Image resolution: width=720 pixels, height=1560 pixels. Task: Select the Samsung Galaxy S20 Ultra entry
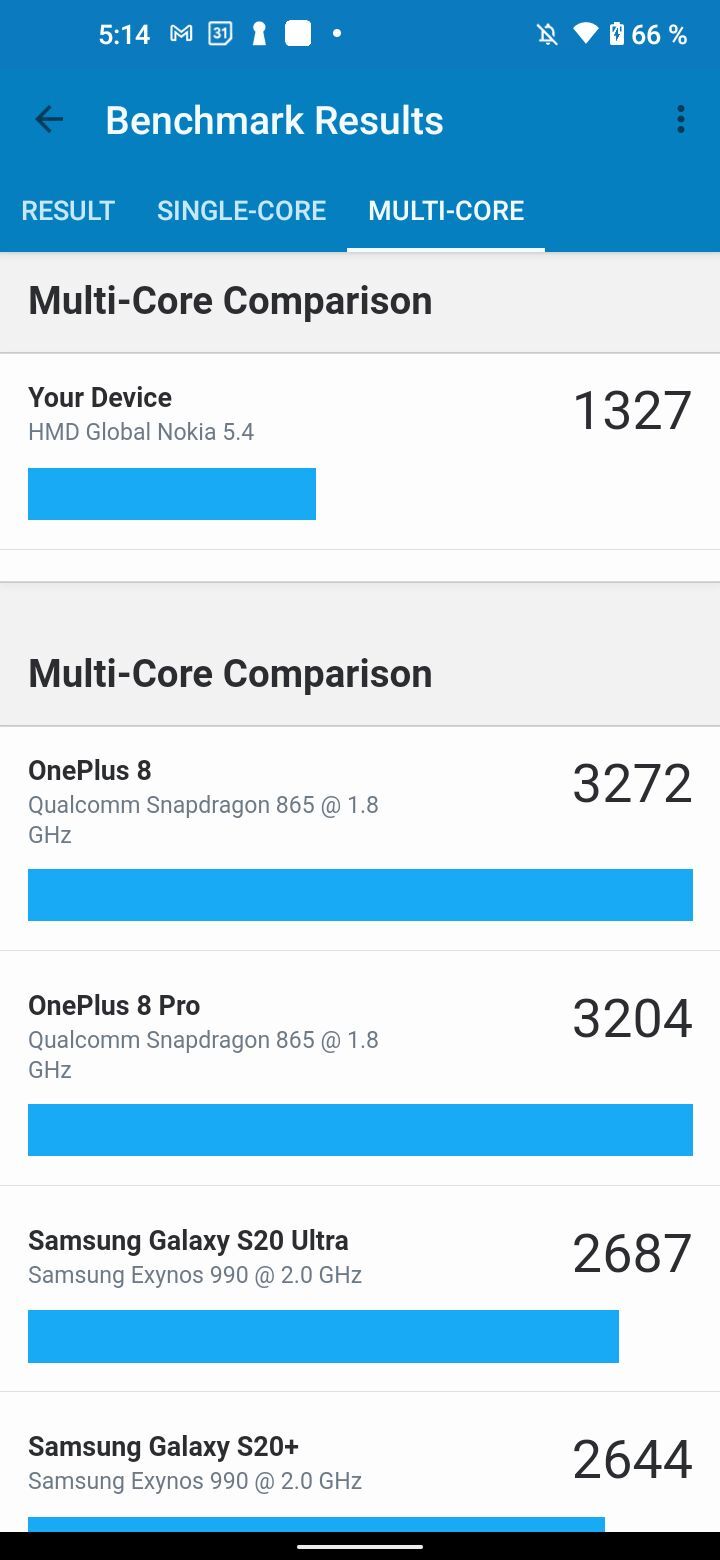(x=360, y=1288)
